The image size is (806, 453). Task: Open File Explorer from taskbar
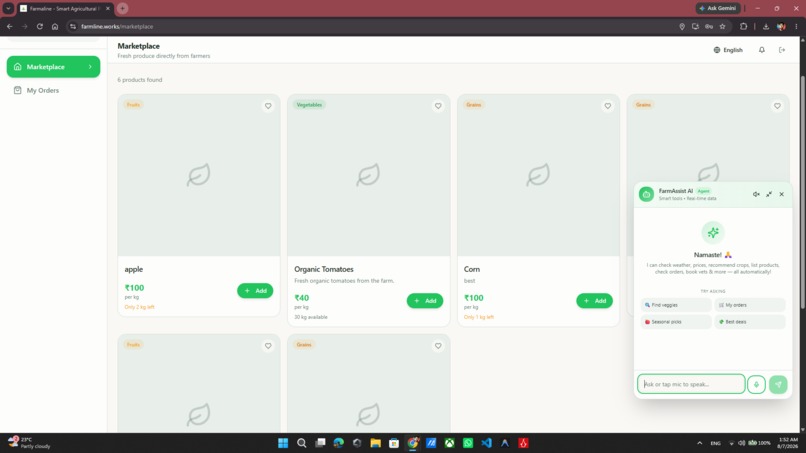pyautogui.click(x=375, y=443)
